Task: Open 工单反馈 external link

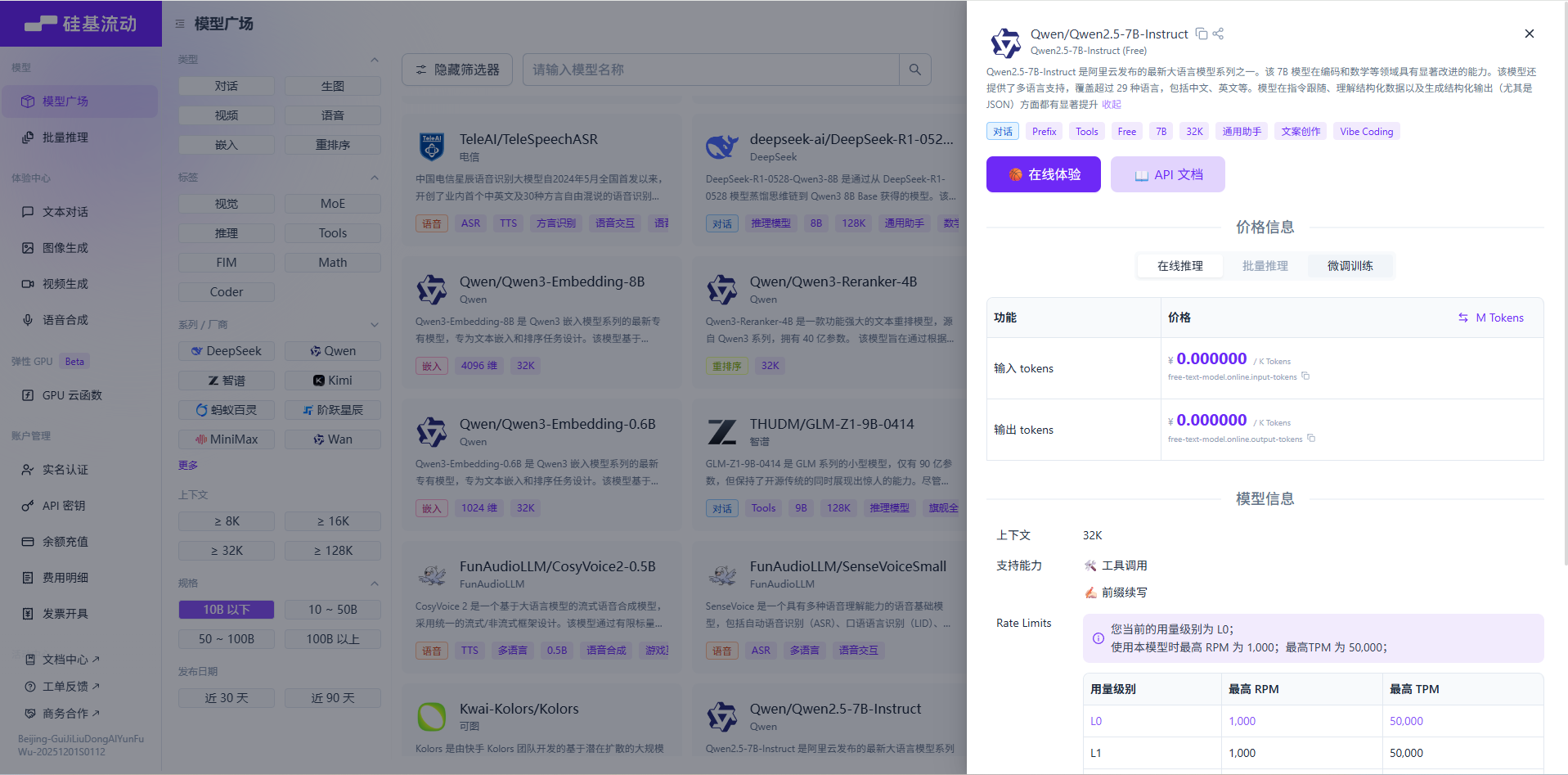Action: (62, 687)
